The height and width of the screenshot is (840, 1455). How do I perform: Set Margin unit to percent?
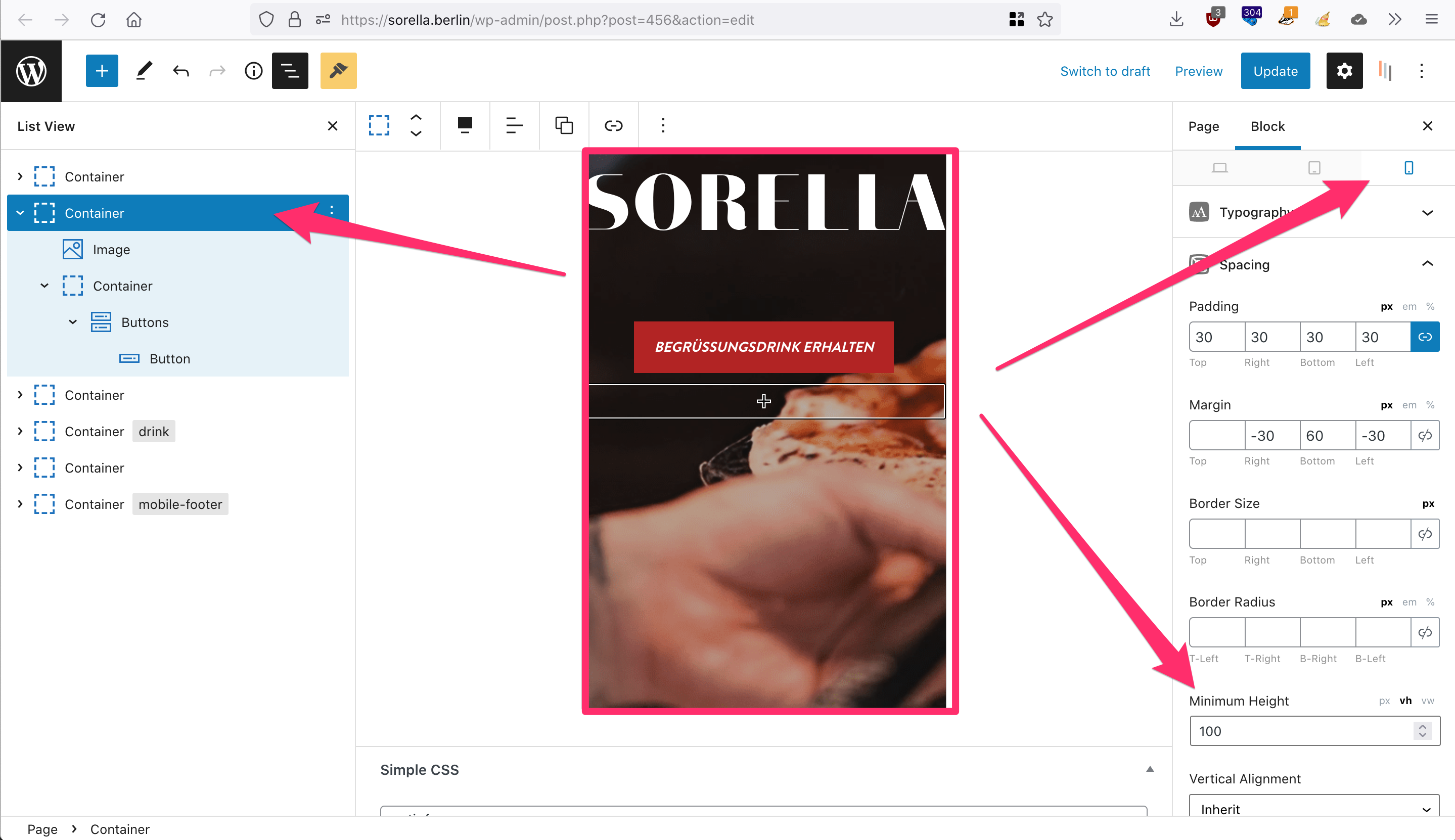pyautogui.click(x=1430, y=405)
